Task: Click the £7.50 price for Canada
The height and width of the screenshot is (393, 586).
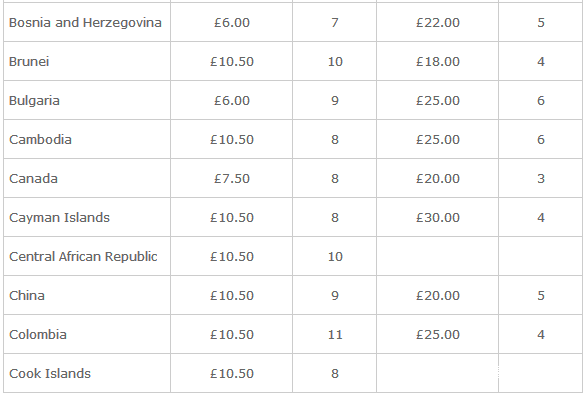Action: point(232,179)
